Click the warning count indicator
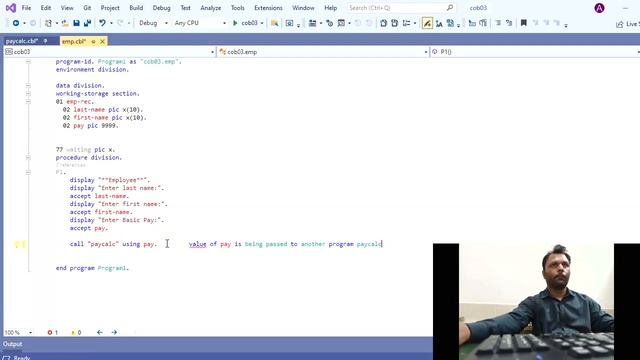 76,332
